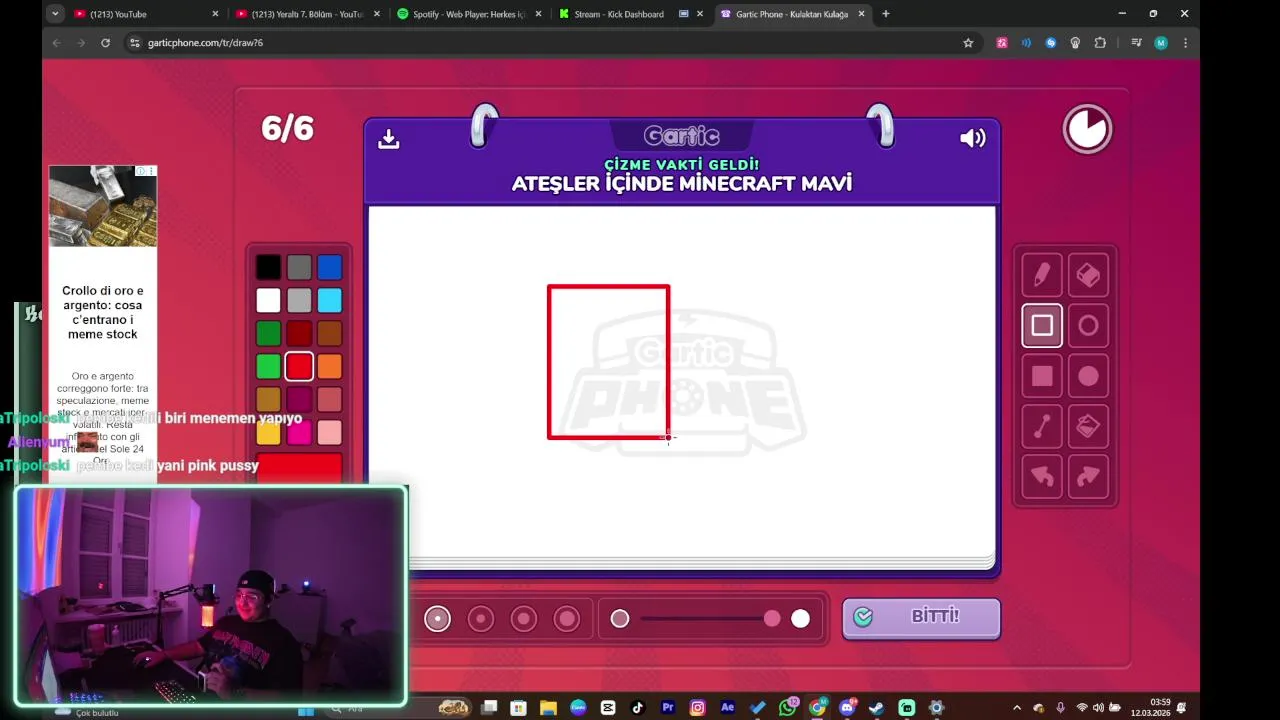Choose the magenta-pink color swatch
Image resolution: width=1280 pixels, height=720 pixels.
click(x=299, y=433)
